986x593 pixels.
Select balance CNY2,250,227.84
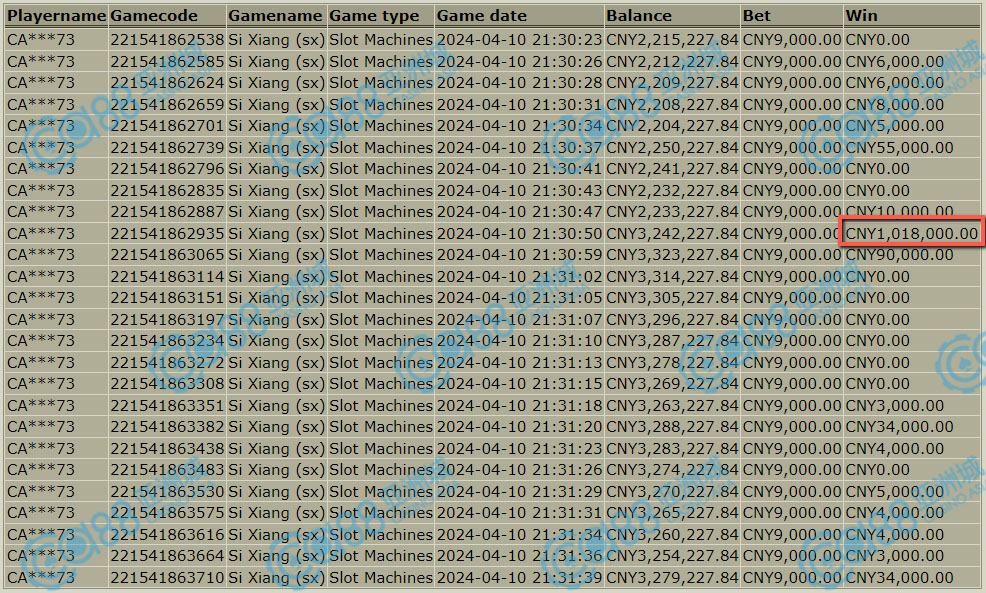click(672, 148)
